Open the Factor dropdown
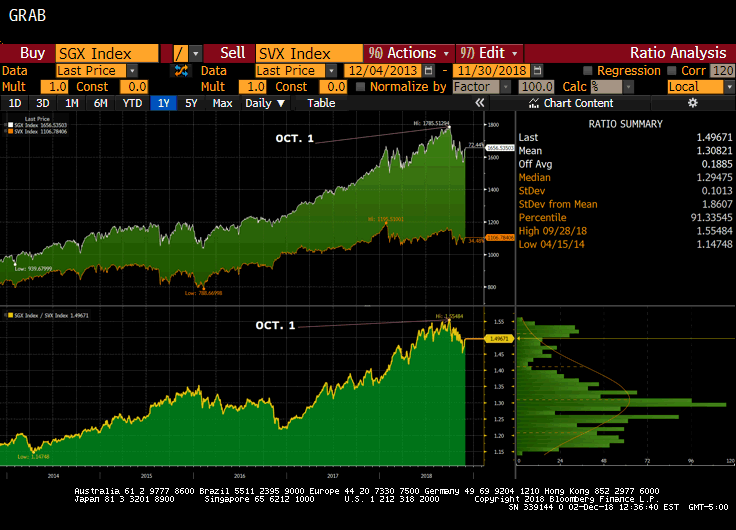Screen dimensions: 736x530 506,87
